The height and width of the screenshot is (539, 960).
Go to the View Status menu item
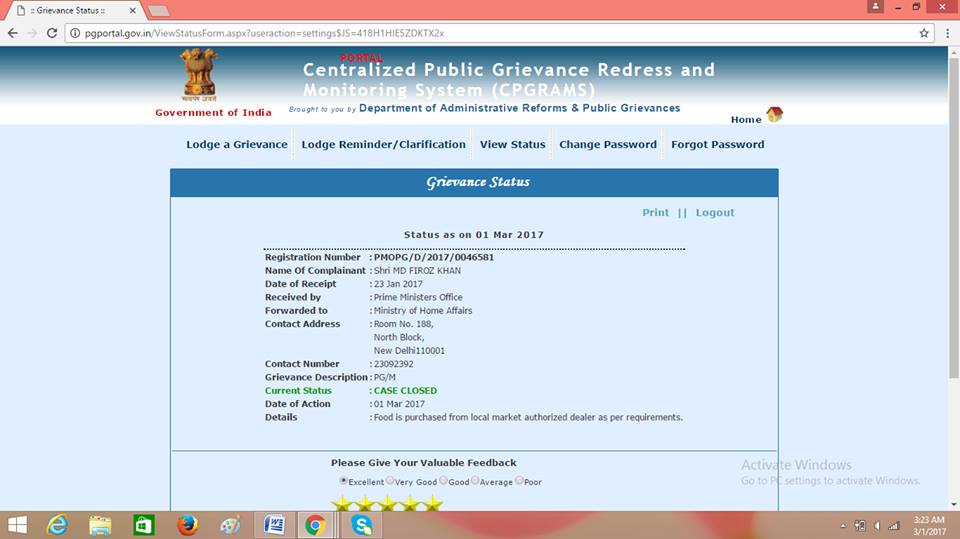coord(512,144)
